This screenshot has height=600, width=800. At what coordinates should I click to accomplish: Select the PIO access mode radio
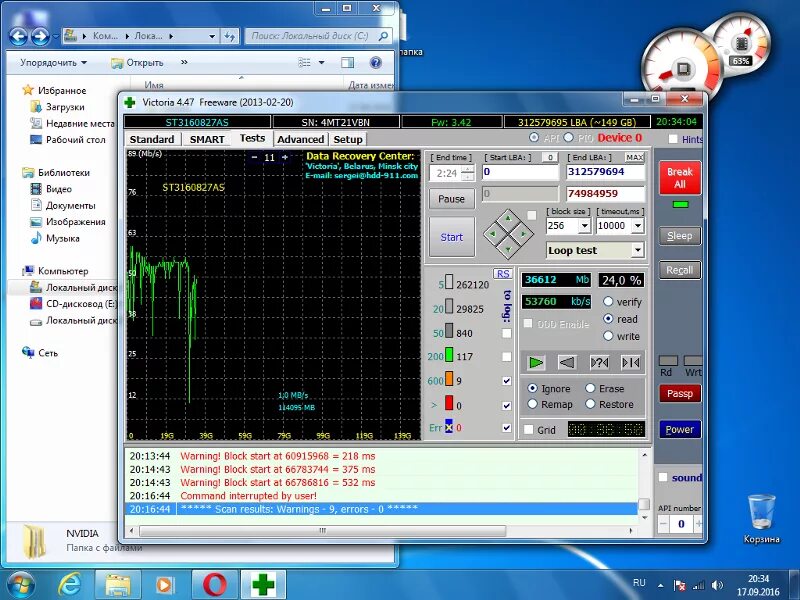tap(568, 137)
